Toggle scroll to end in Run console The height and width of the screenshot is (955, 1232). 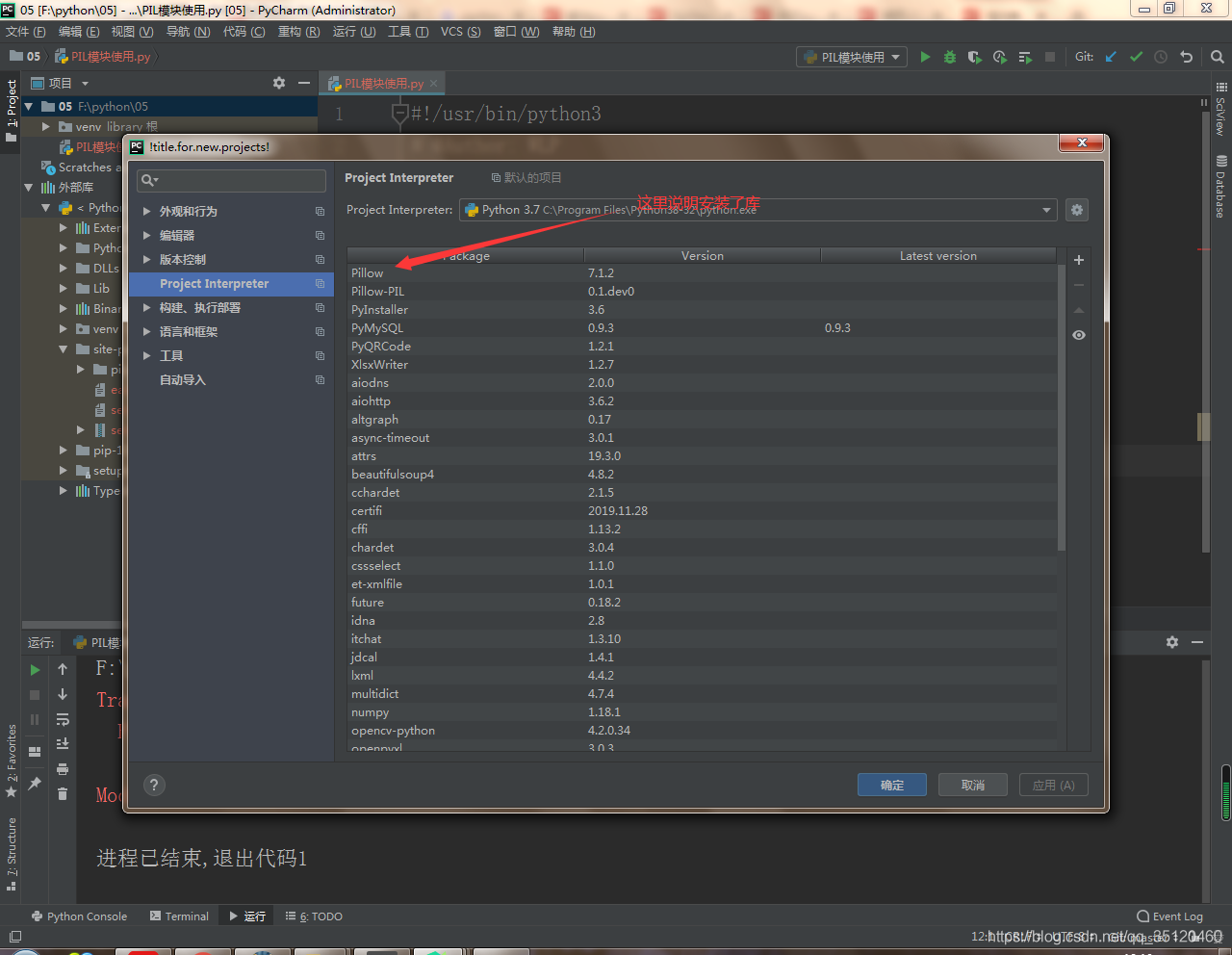tap(63, 744)
